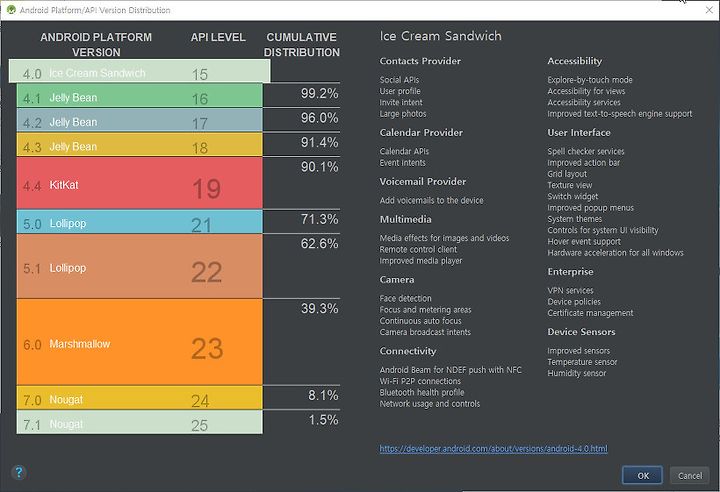Image resolution: width=720 pixels, height=492 pixels.
Task: Select the 4.4 KitKat red bar
Action: [140, 183]
